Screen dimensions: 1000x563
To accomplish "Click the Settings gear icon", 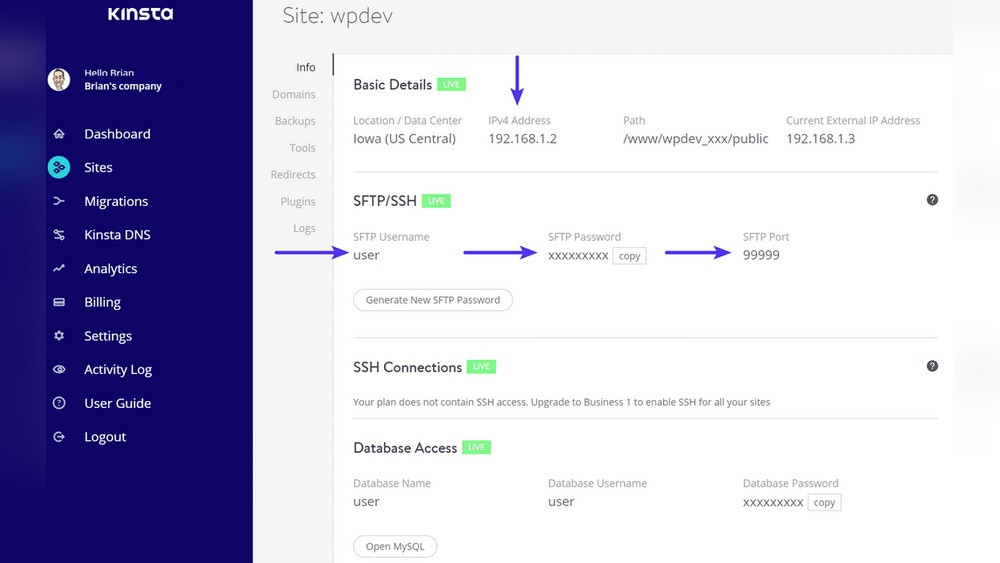I will click(x=59, y=335).
